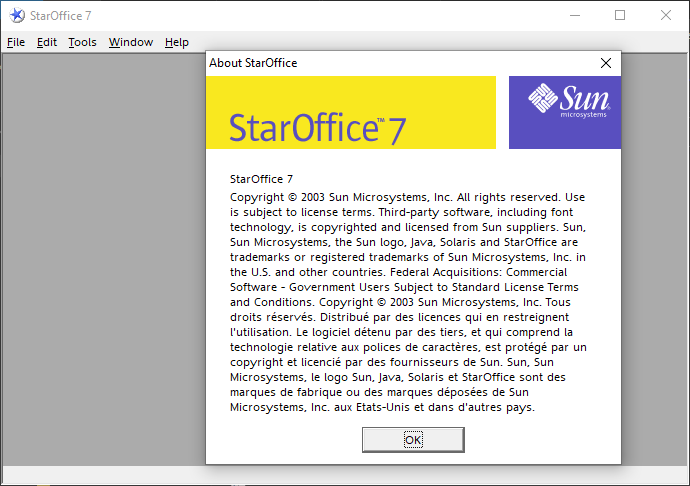Close the StarOffice 7 main window
Screen dimensions: 690x486
tap(666, 15)
